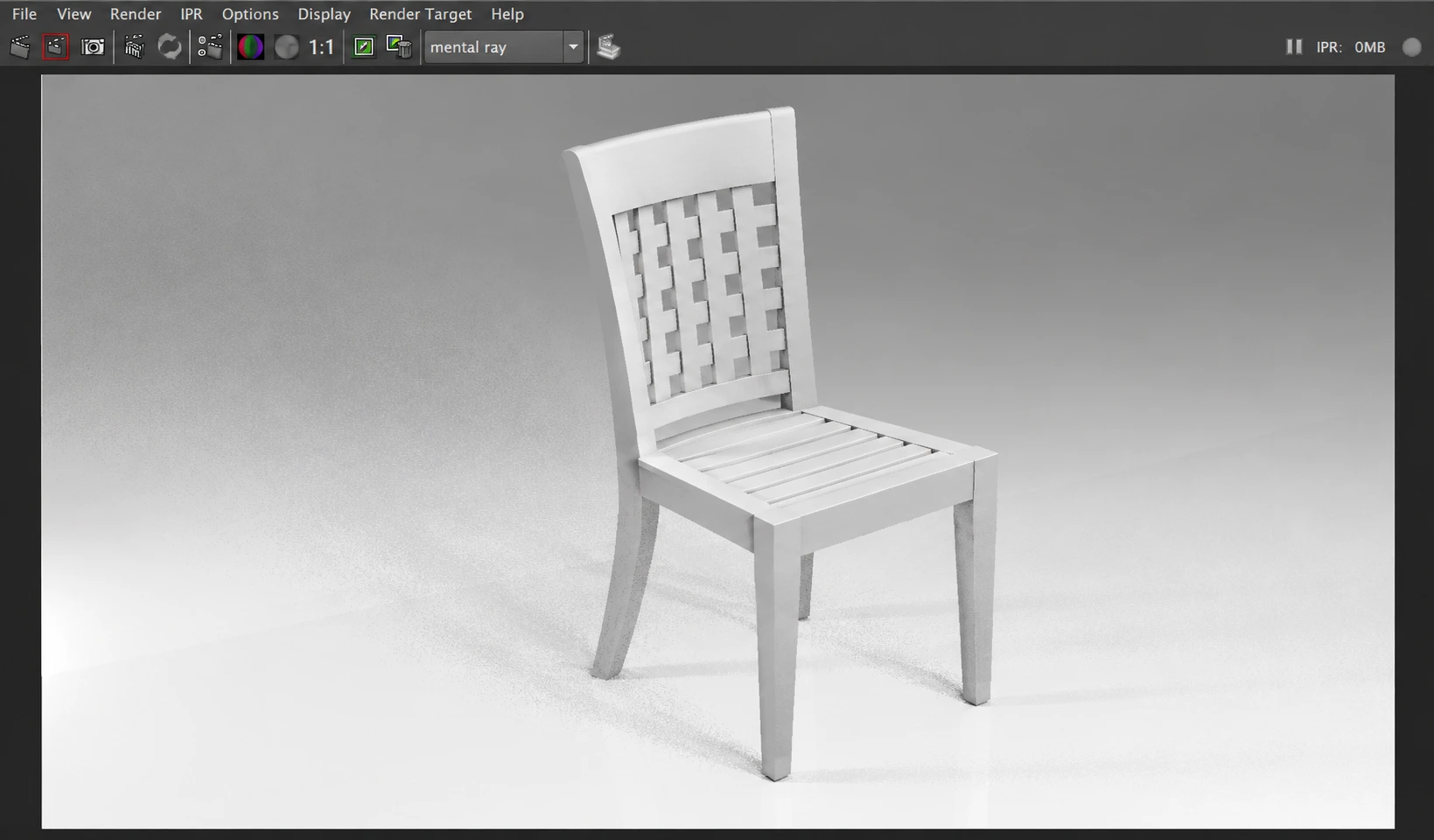The height and width of the screenshot is (840, 1434).
Task: Click the 0MB memory readout
Action: pos(1370,47)
